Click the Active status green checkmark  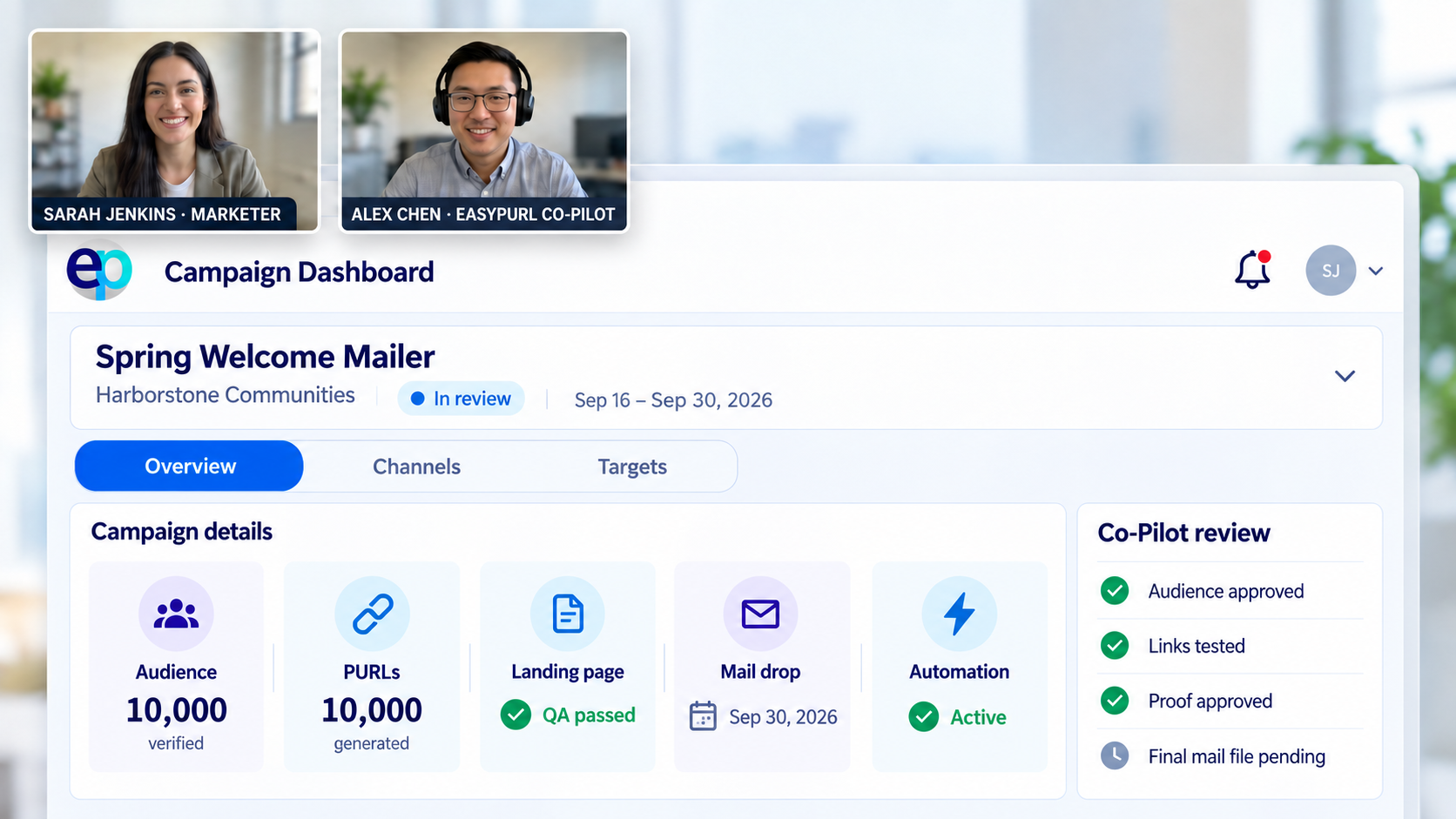pyautogui.click(x=924, y=717)
